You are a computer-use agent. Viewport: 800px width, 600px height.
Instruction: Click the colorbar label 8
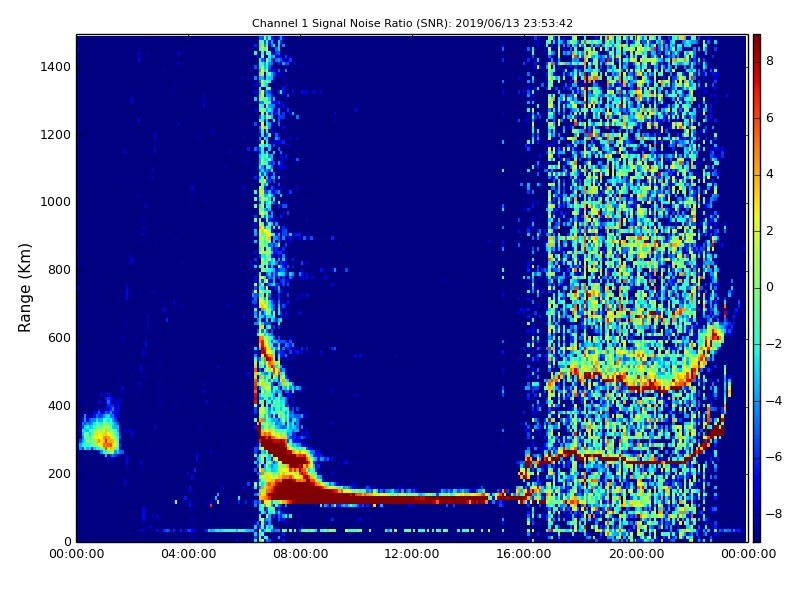pyautogui.click(x=770, y=61)
